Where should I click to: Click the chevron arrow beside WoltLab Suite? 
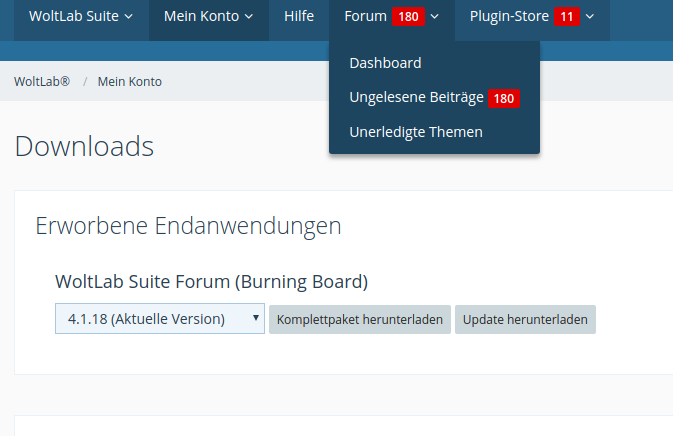coord(129,17)
